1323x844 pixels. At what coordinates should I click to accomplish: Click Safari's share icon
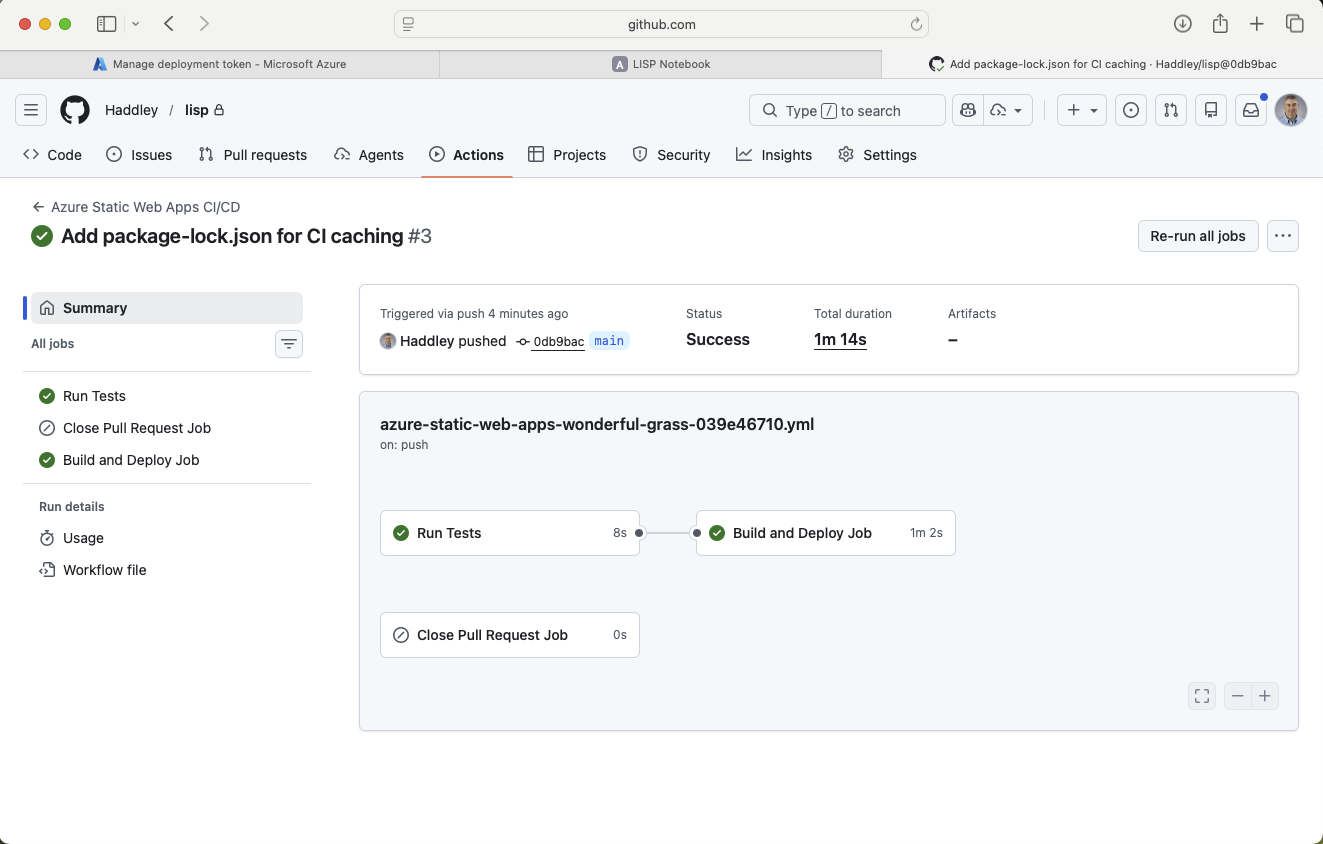1219,23
